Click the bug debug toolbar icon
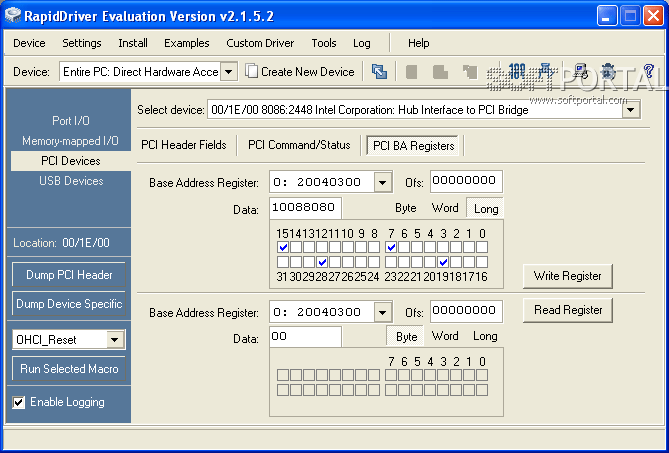Screen dimensions: 669x453 point(606,72)
